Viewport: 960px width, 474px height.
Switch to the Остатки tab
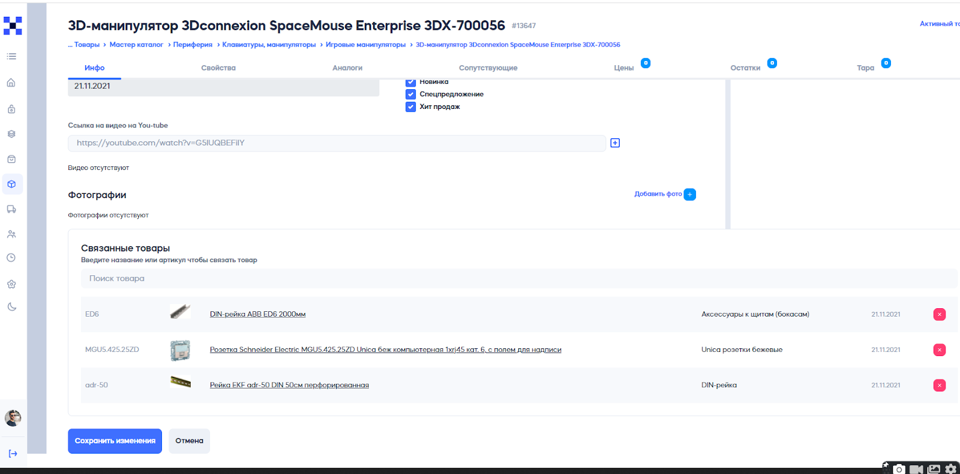tap(745, 68)
